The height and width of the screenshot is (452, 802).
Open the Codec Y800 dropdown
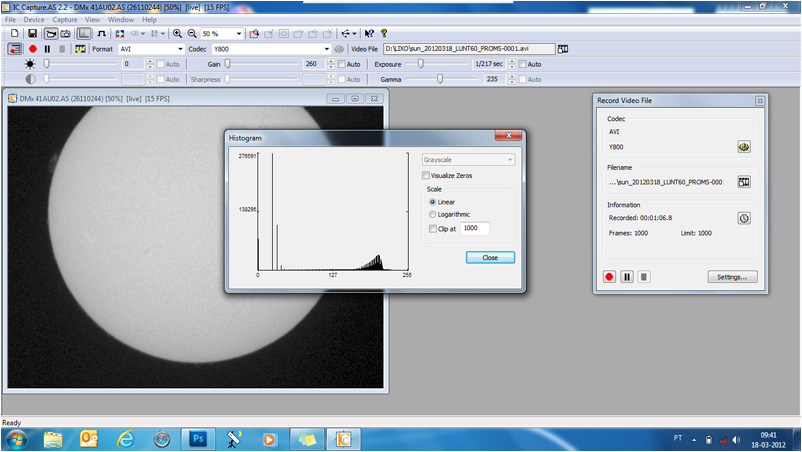click(326, 49)
